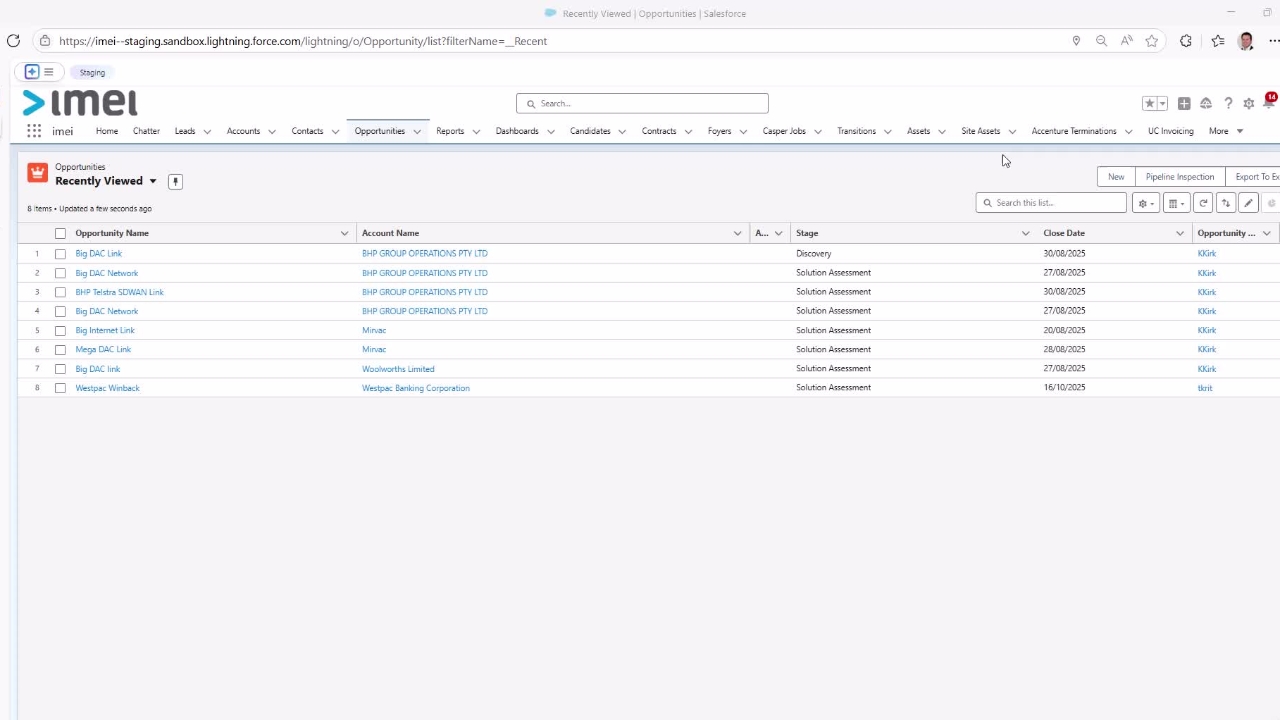Open the Recently Viewed list view dropdown
The image size is (1280, 720).
coord(153,181)
